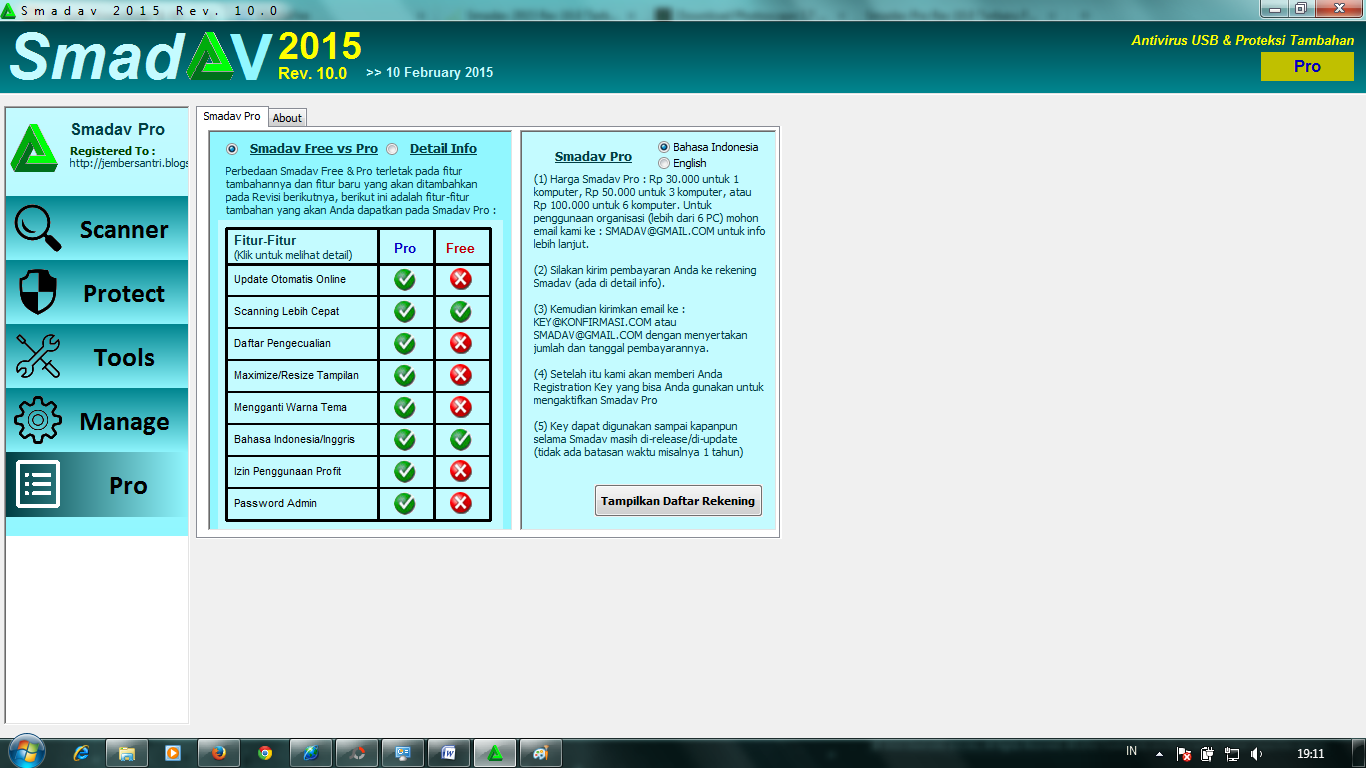This screenshot has width=1366, height=768.
Task: Click Free red cross for Daftar Pengecualian
Action: (461, 343)
